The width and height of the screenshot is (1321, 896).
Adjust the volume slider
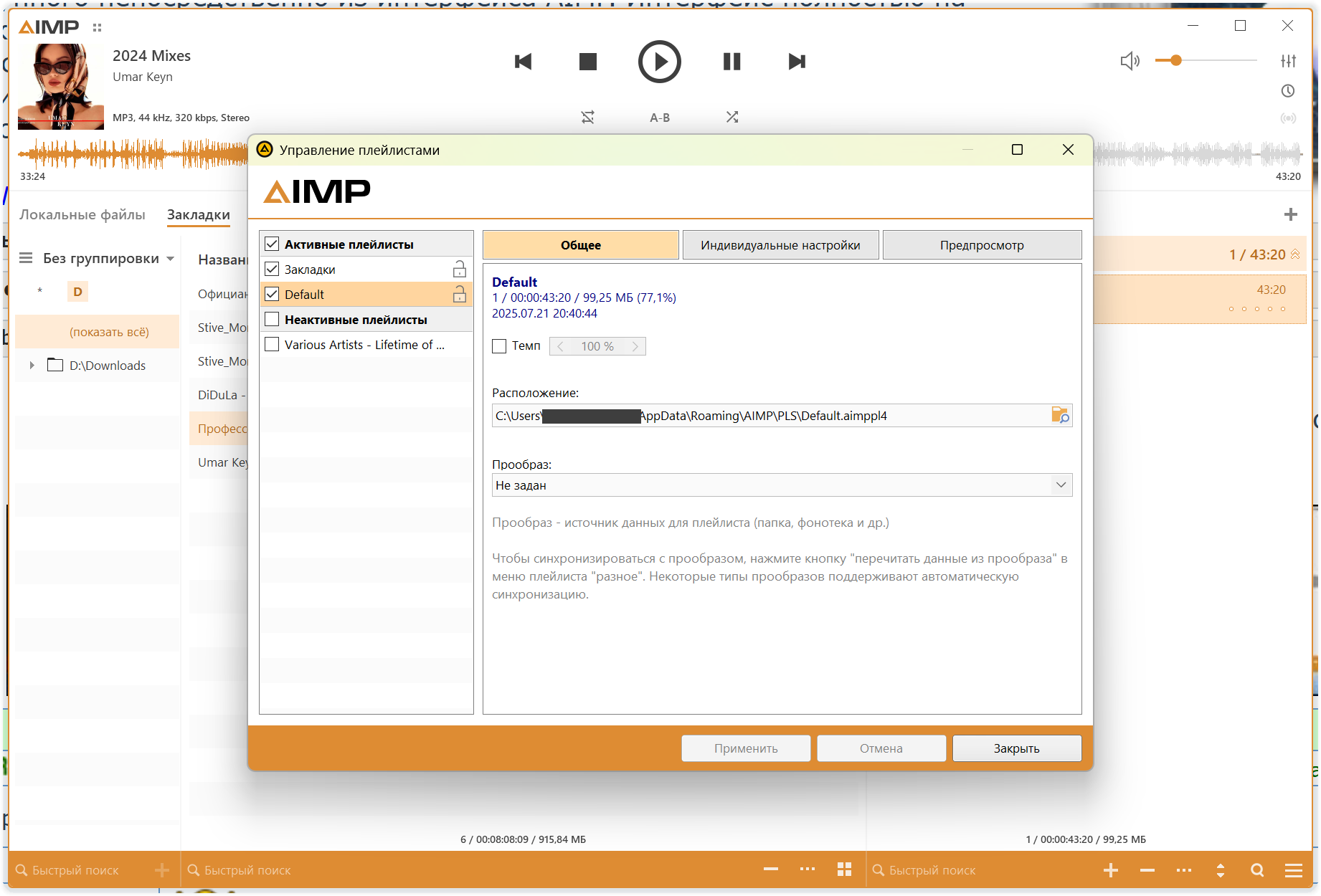(1206, 61)
